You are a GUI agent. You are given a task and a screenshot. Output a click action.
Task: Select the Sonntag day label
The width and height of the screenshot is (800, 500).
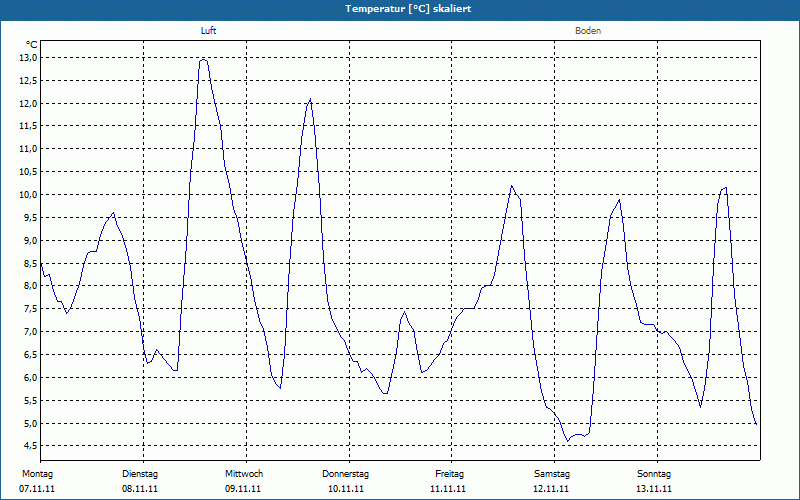[x=654, y=474]
